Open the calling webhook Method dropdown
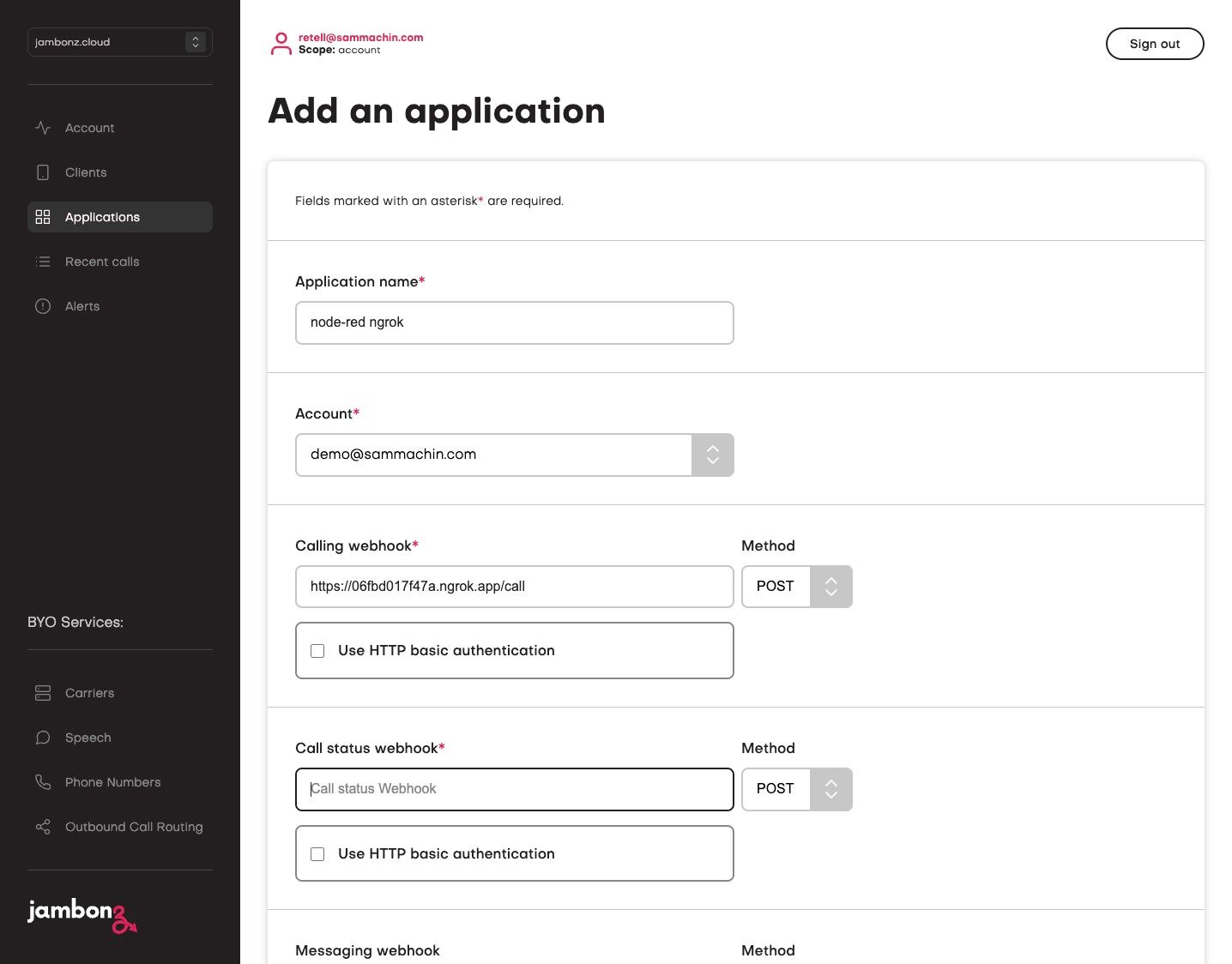This screenshot has height=964, width=1232. [x=796, y=587]
